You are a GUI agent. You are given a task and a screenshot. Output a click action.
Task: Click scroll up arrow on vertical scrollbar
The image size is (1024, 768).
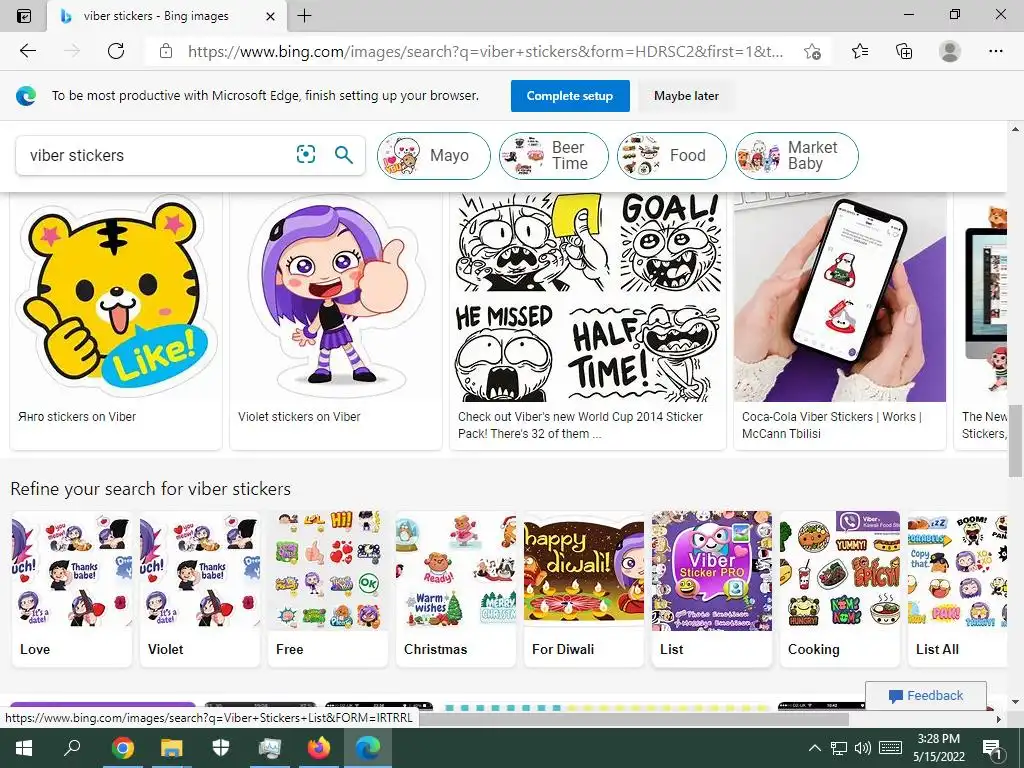point(1016,129)
